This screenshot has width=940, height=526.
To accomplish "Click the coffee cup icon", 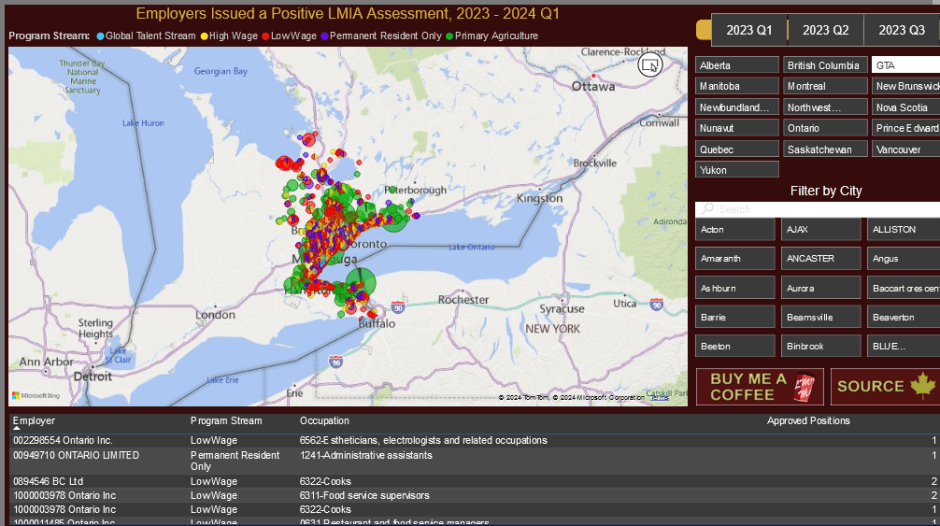I will (806, 386).
